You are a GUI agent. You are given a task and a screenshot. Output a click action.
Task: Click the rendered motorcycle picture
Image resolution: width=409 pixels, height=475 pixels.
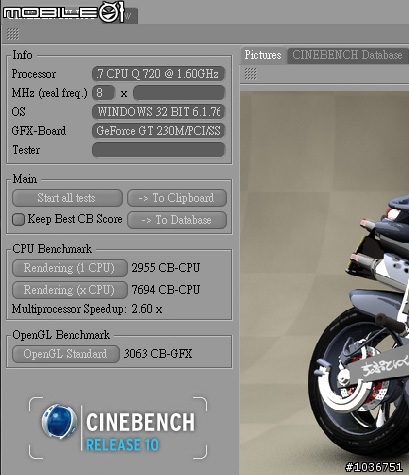click(x=324, y=283)
